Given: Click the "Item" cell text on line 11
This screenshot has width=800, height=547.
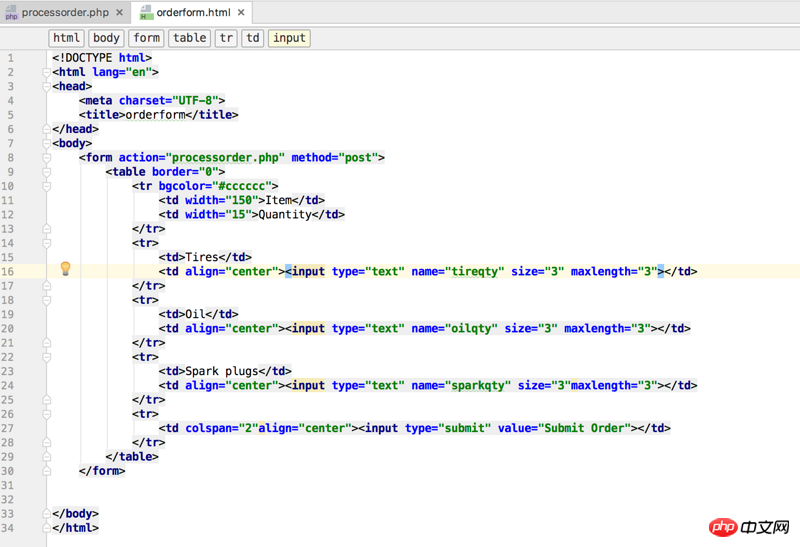Looking at the screenshot, I should click(x=279, y=201).
